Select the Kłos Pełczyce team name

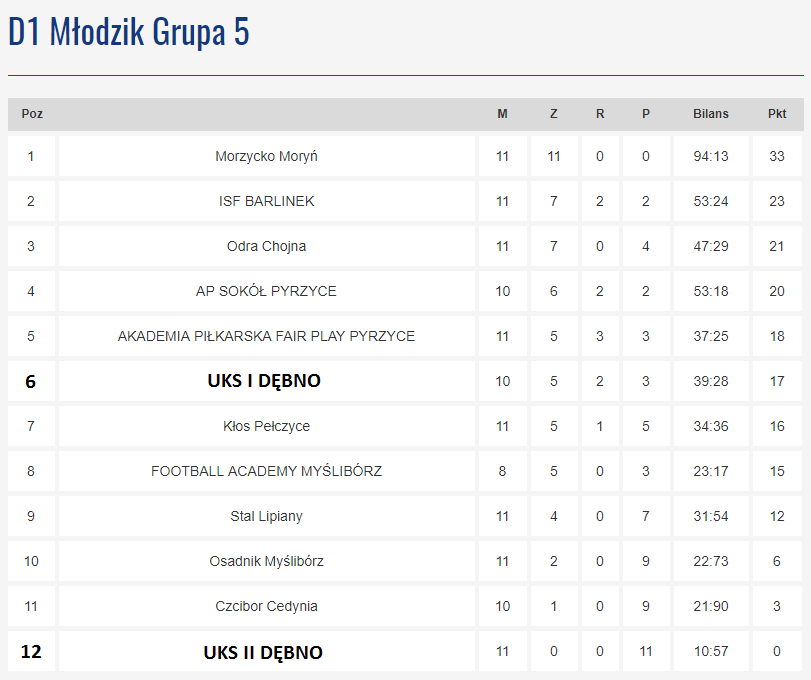(266, 426)
